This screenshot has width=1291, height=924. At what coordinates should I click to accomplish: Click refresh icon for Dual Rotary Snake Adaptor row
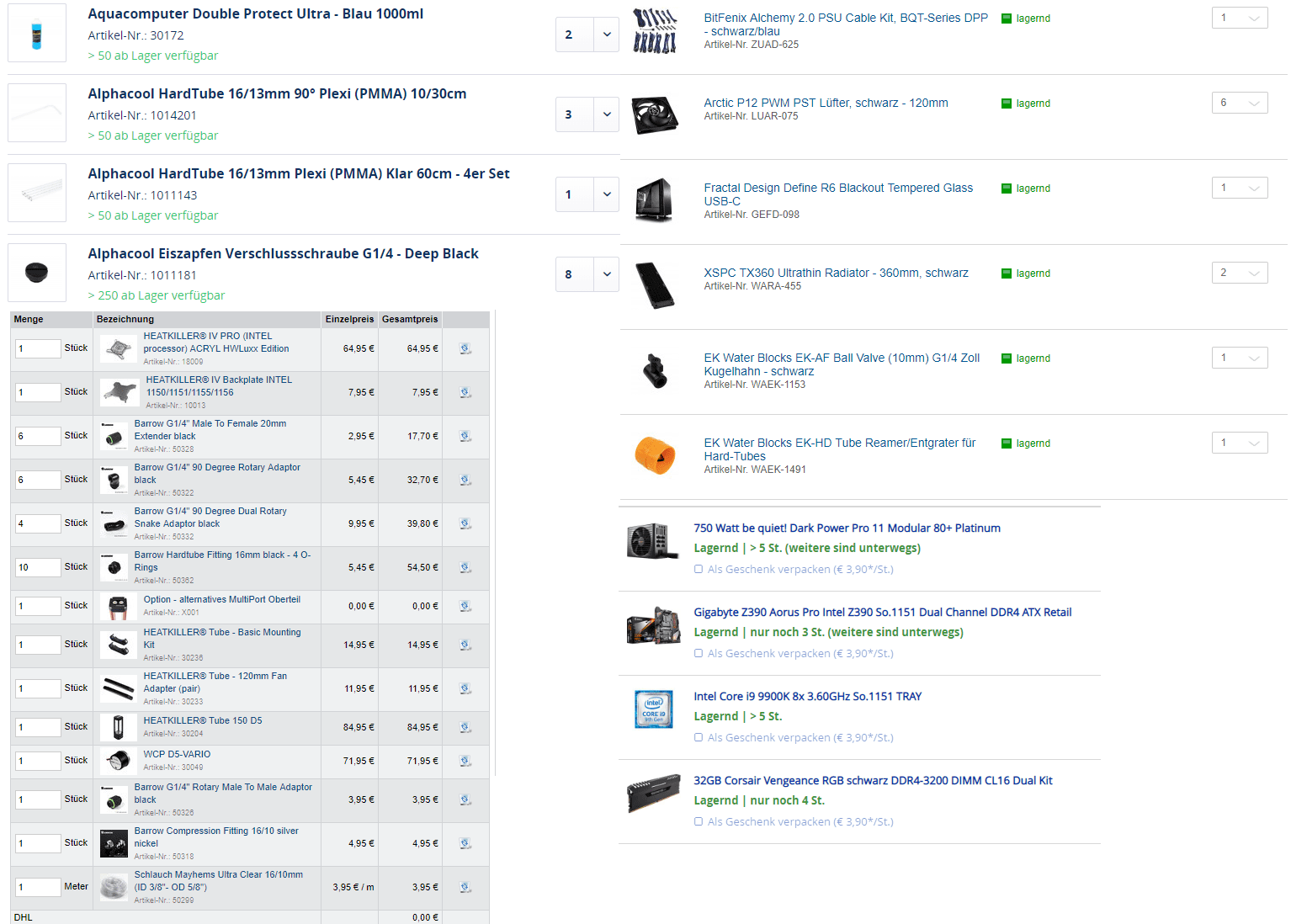tap(465, 523)
